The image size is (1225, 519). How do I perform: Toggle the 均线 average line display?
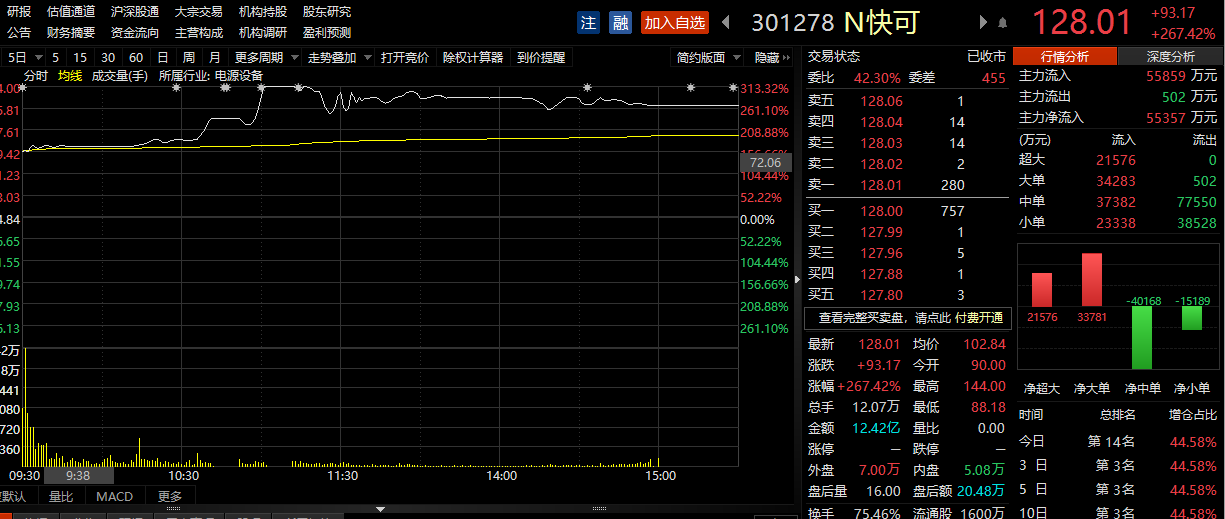pos(70,75)
